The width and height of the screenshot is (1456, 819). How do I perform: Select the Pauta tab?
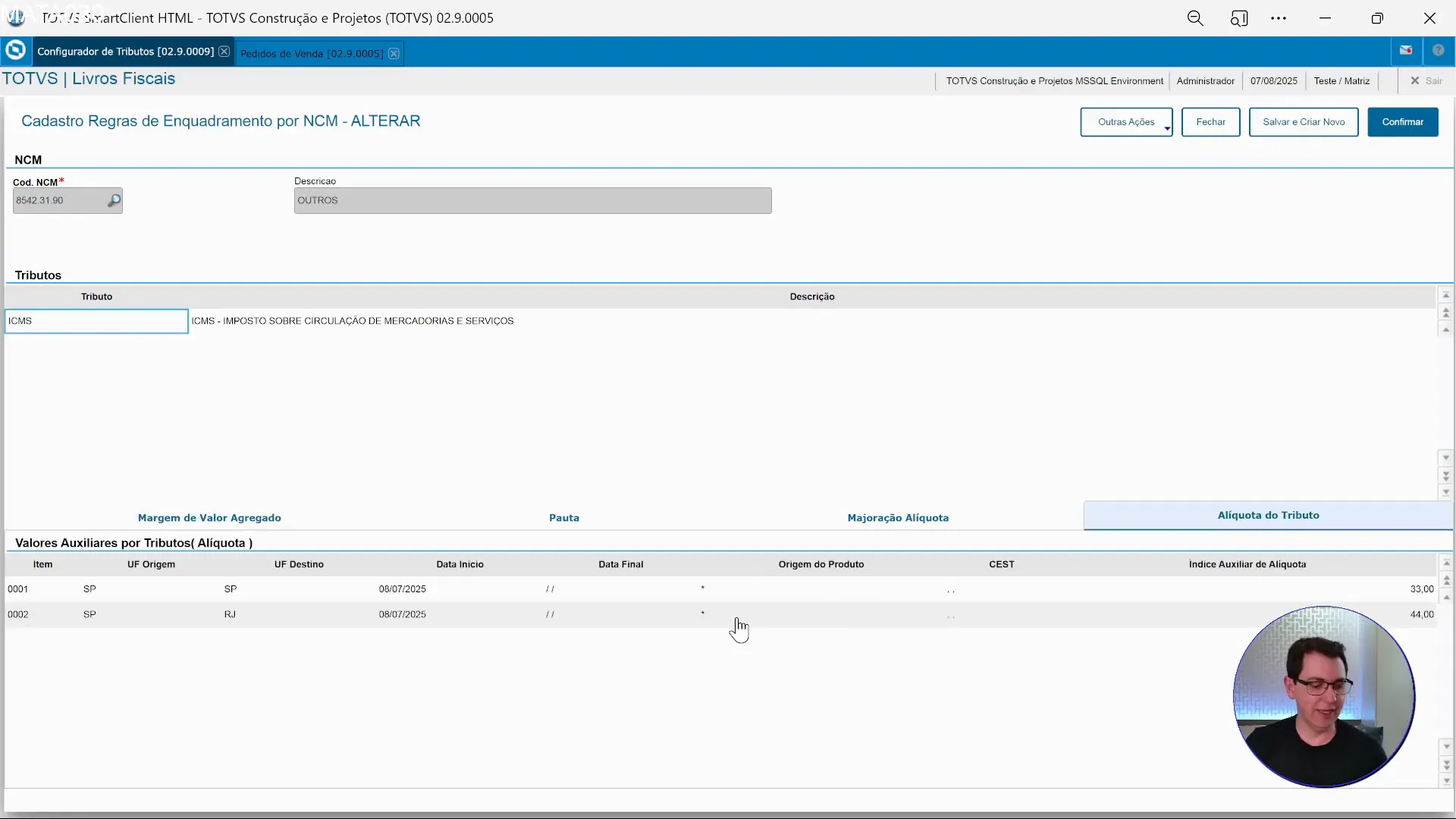564,518
